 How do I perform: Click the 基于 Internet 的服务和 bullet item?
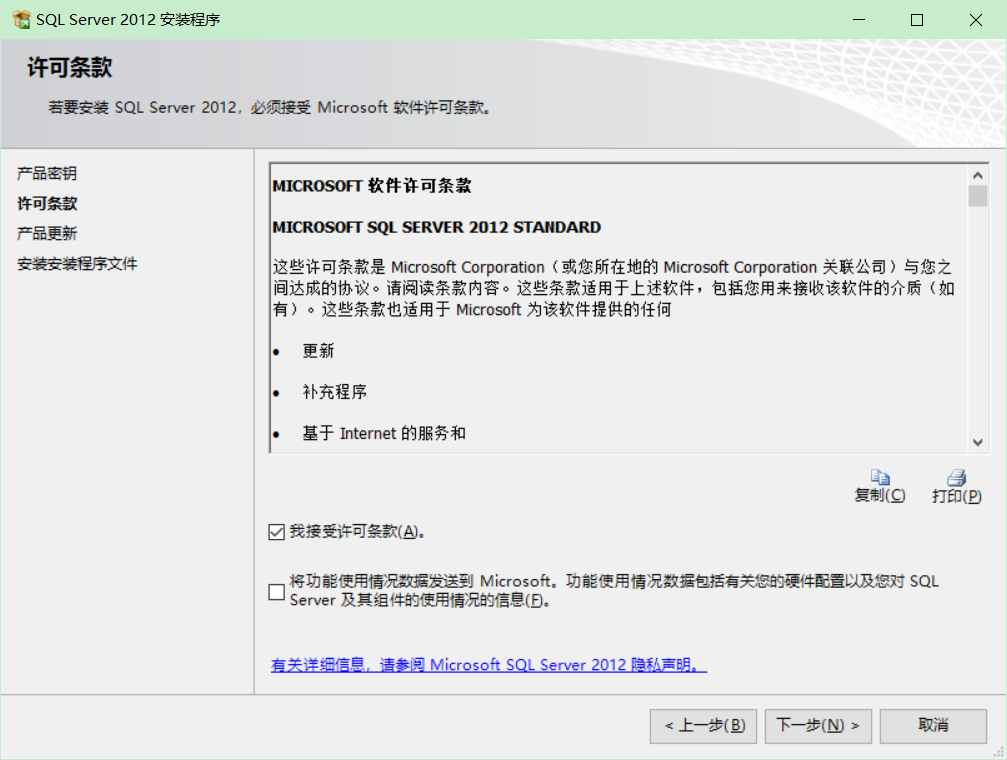[x=384, y=434]
